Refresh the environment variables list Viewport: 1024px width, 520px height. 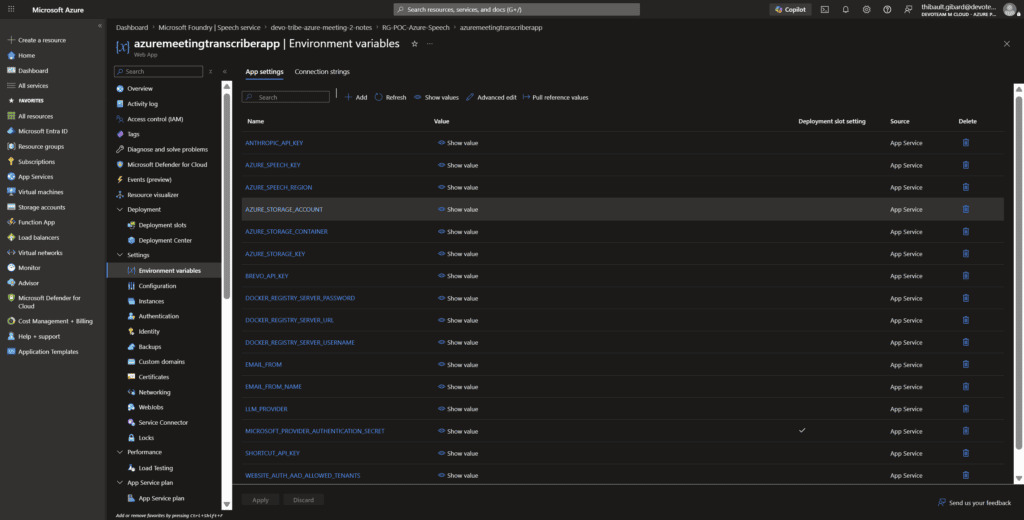[x=391, y=97]
